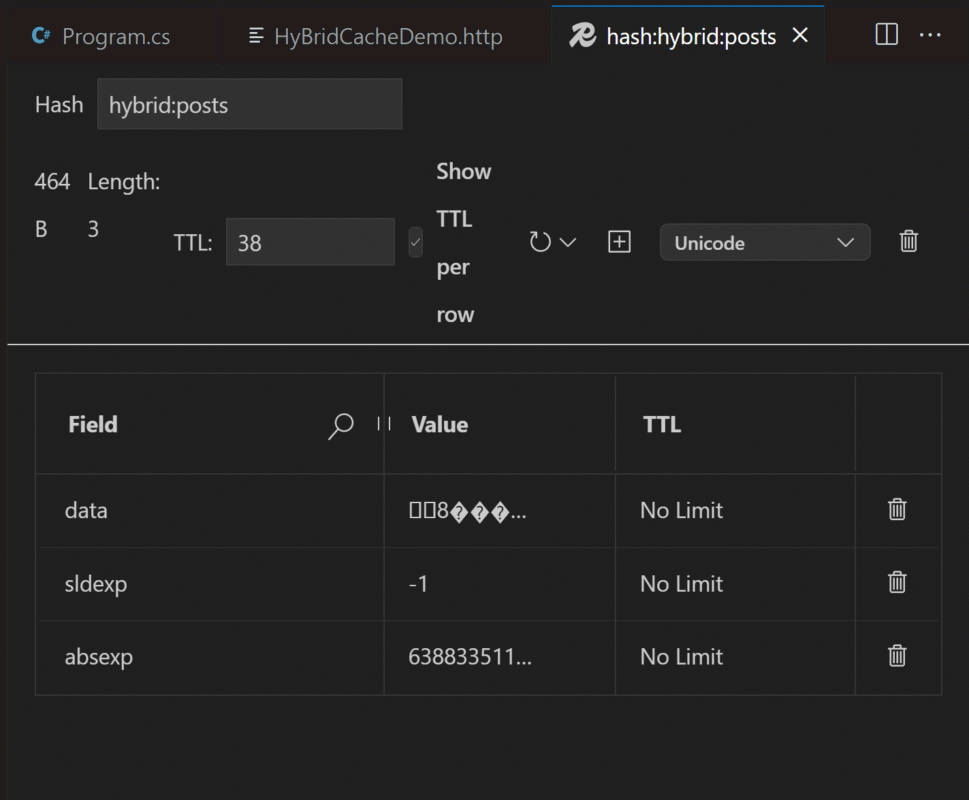Delete the hybrid:posts key with trash icon
The height and width of the screenshot is (800, 969).
pyautogui.click(x=908, y=242)
